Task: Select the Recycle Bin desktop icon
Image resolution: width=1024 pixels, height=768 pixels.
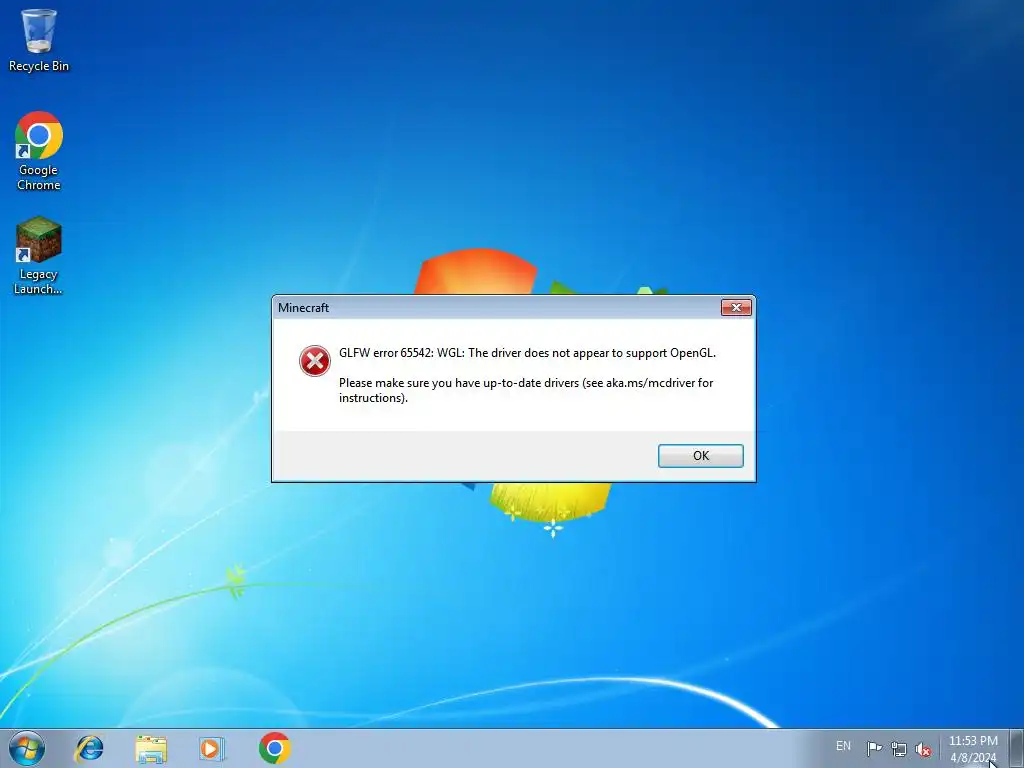Action: tap(39, 40)
